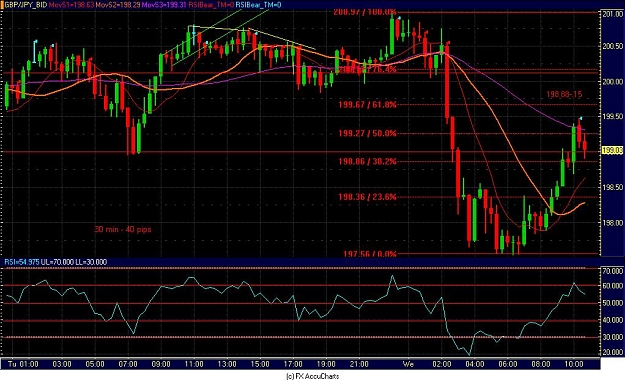Click the 15:00 time axis label

pos(260,364)
